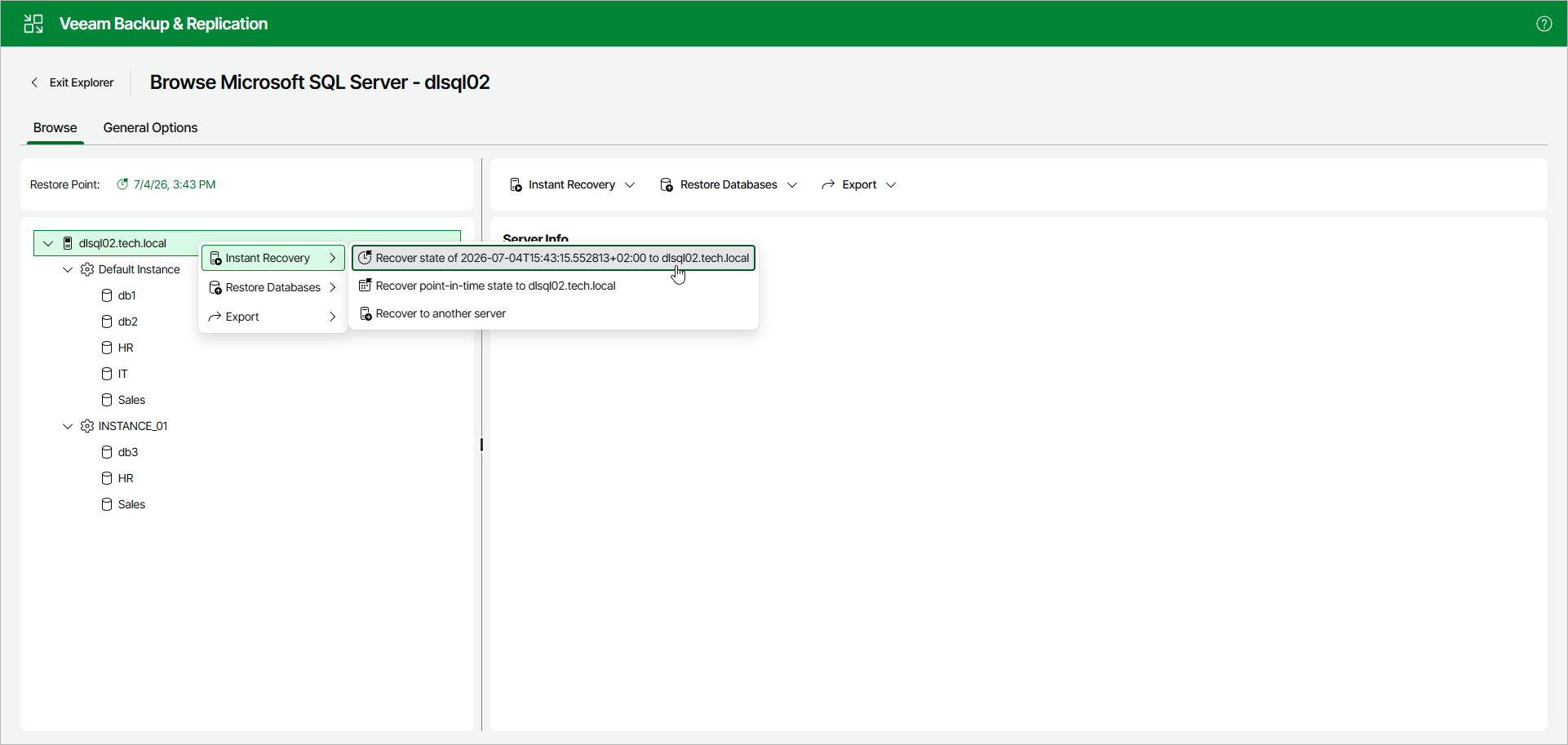Click context menu Instant Recovery icon
The width and height of the screenshot is (1568, 745).
point(215,259)
